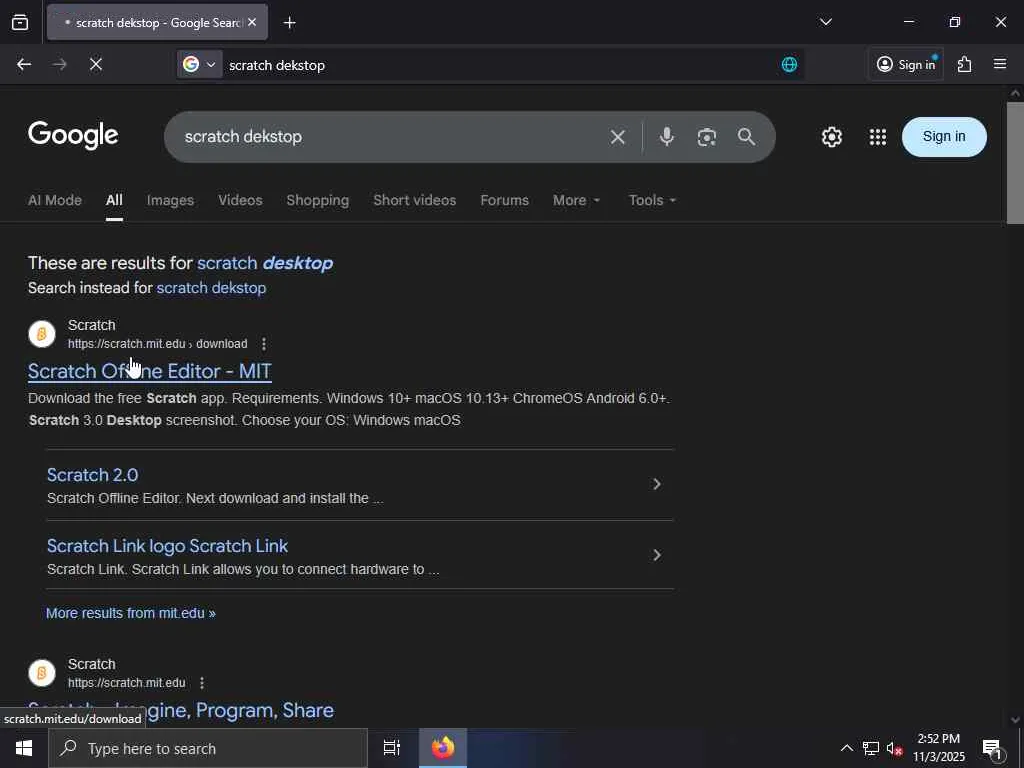Click More results from mit.edu
The image size is (1024, 768).
[x=131, y=613]
